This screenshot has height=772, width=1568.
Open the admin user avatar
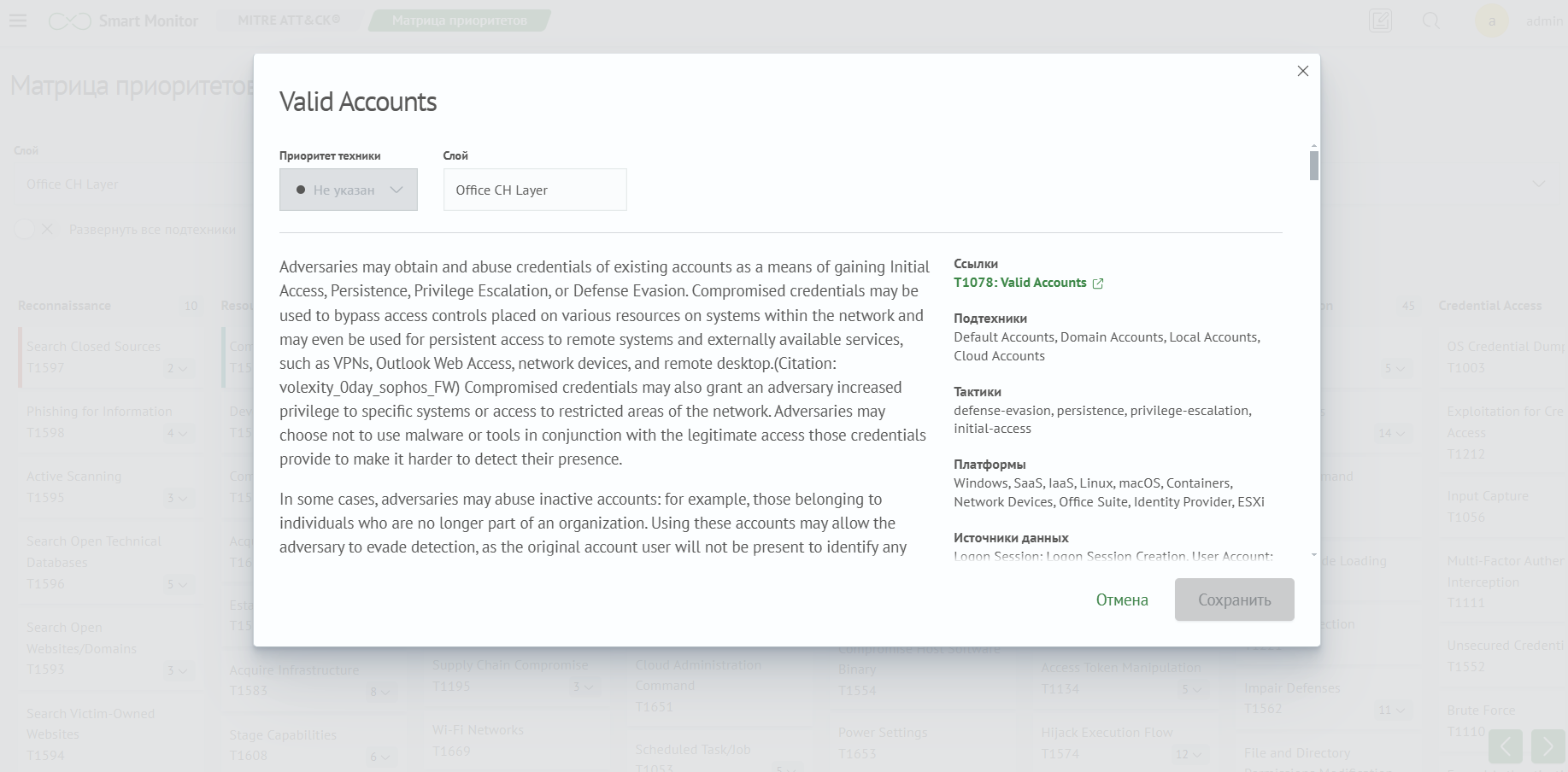tap(1492, 21)
